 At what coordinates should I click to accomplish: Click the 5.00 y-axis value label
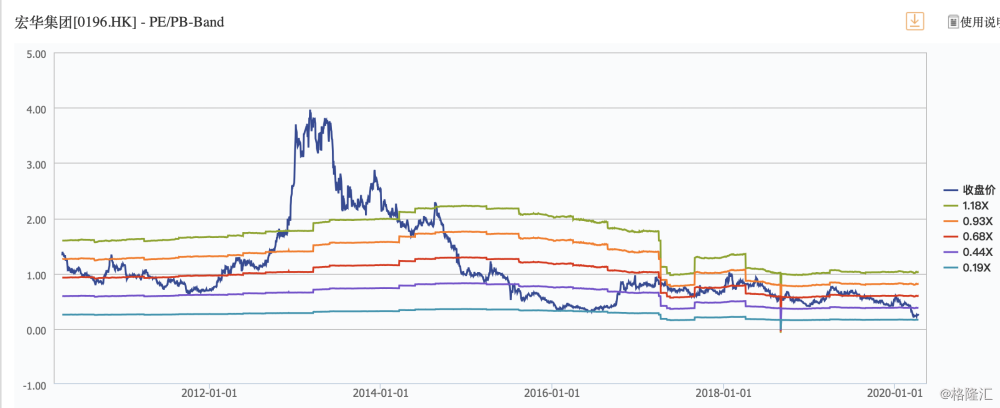click(36, 53)
